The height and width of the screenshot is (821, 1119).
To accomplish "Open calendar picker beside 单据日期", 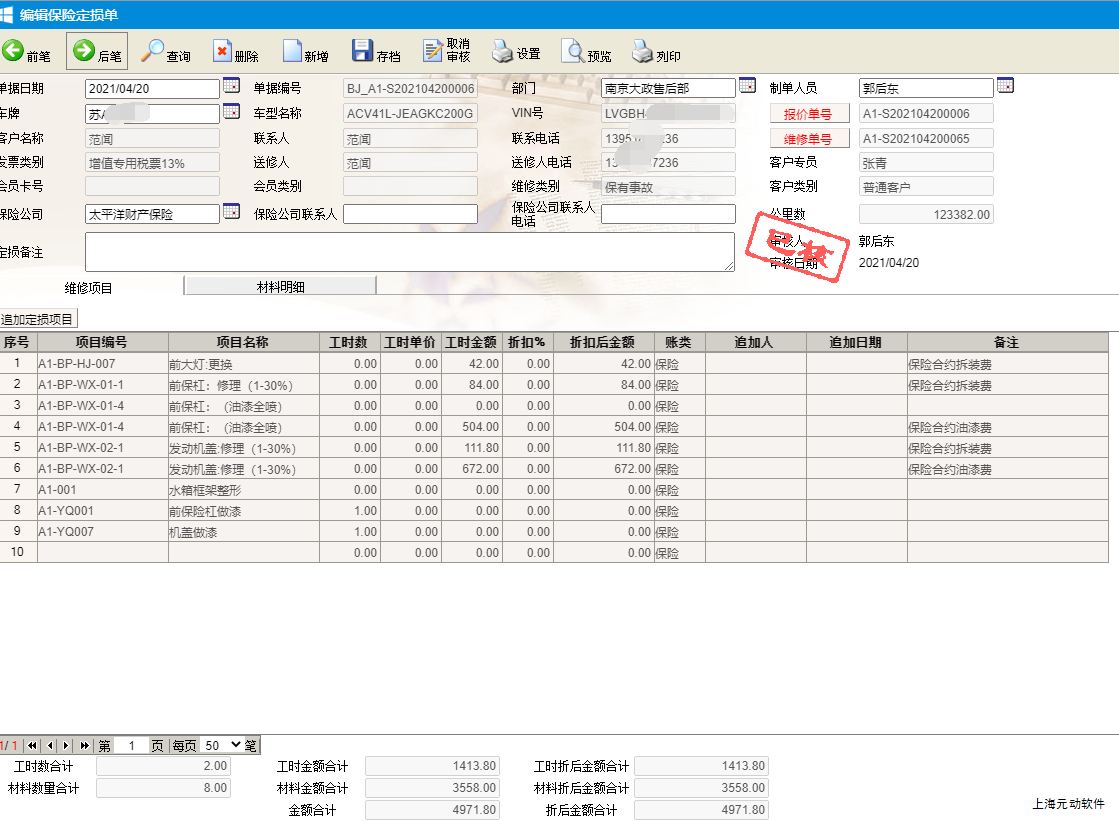I will 231,86.
